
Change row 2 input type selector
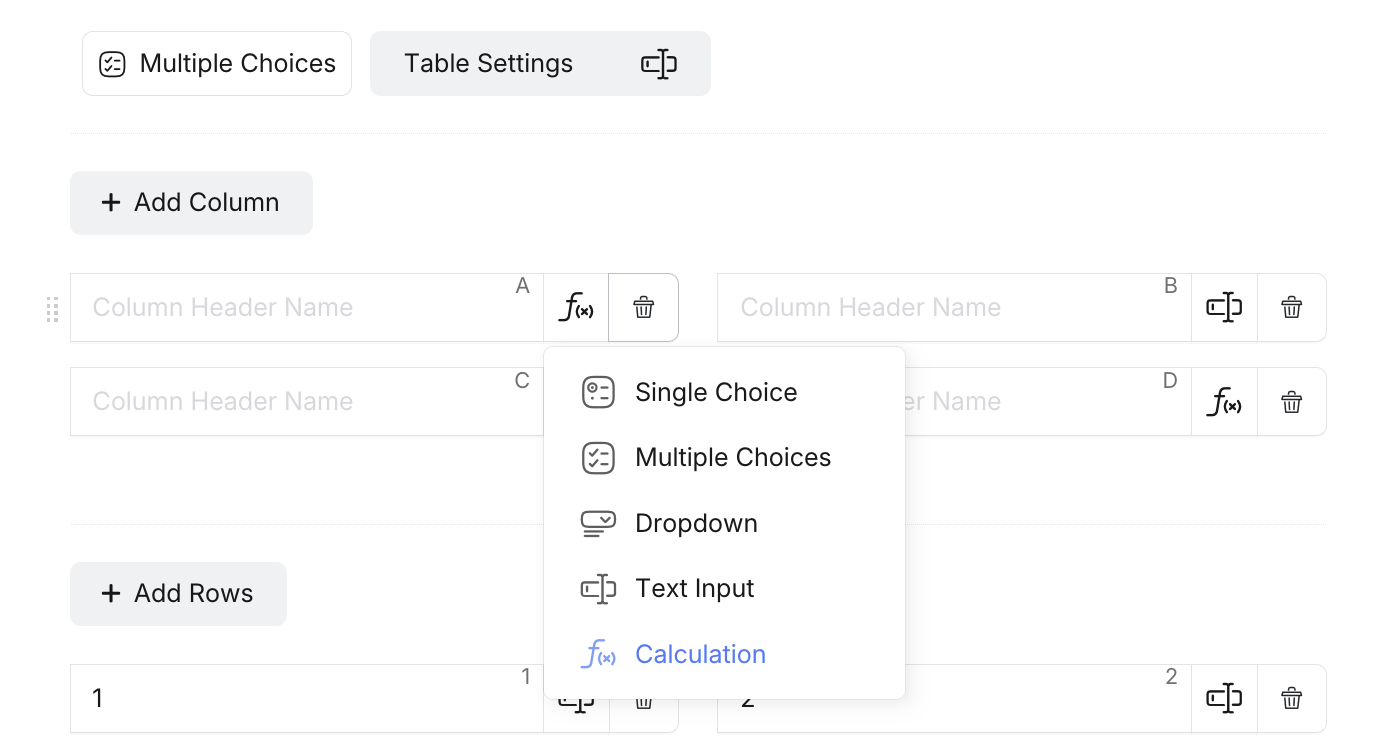pos(1224,698)
